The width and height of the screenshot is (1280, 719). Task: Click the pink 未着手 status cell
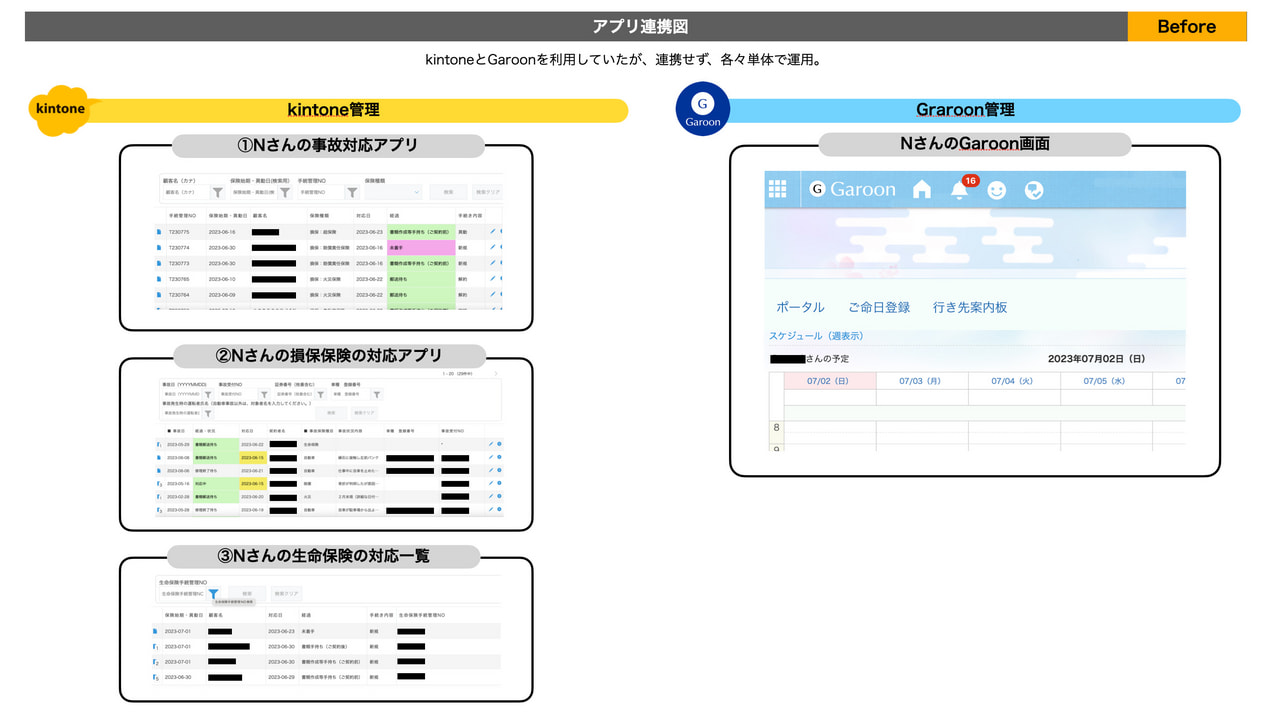pos(420,247)
